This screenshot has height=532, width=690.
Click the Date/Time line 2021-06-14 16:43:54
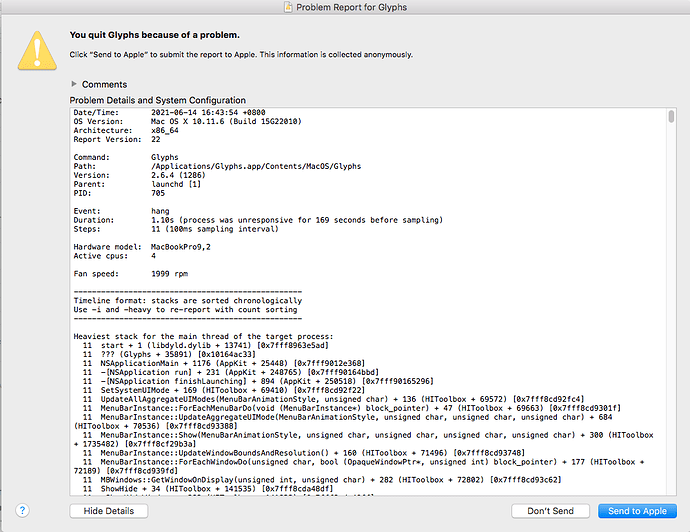(169, 113)
